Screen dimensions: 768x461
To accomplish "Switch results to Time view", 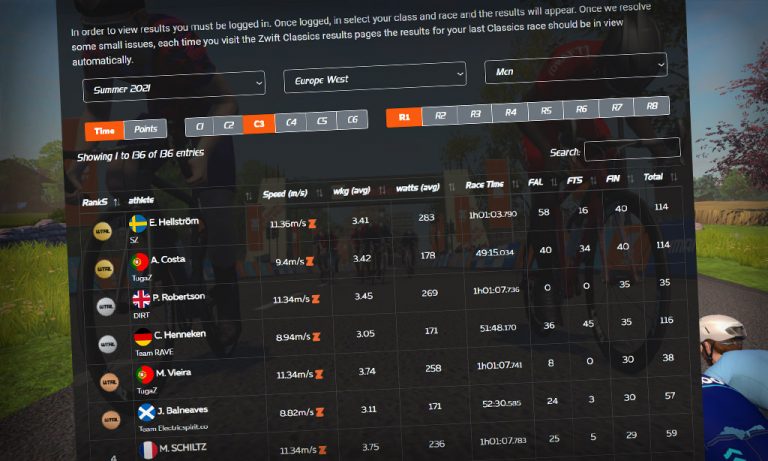I will 104,131.
